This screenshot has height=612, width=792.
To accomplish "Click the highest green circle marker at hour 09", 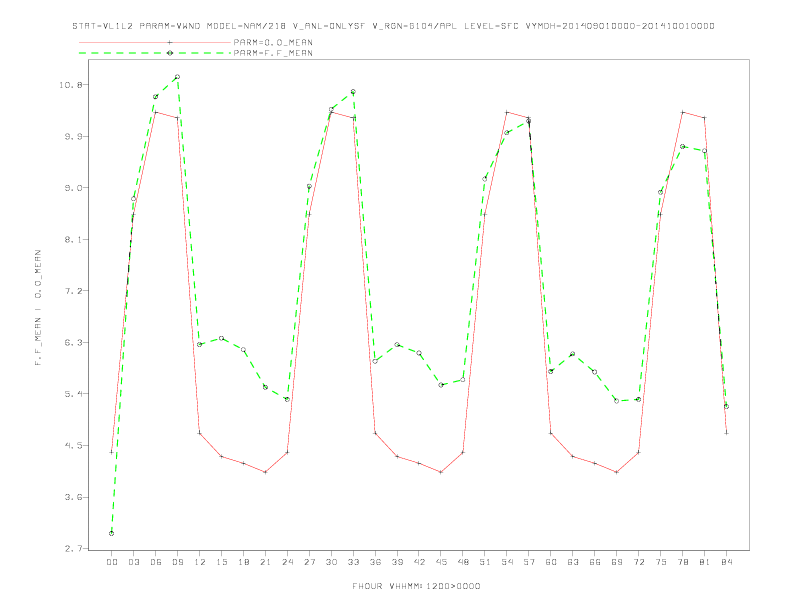I will pos(177,77).
